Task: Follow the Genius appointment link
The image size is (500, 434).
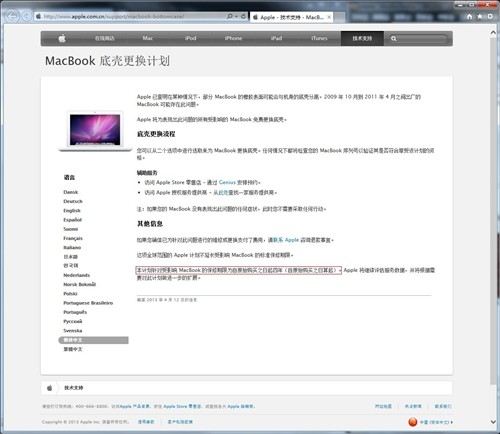Action: pyautogui.click(x=227, y=182)
